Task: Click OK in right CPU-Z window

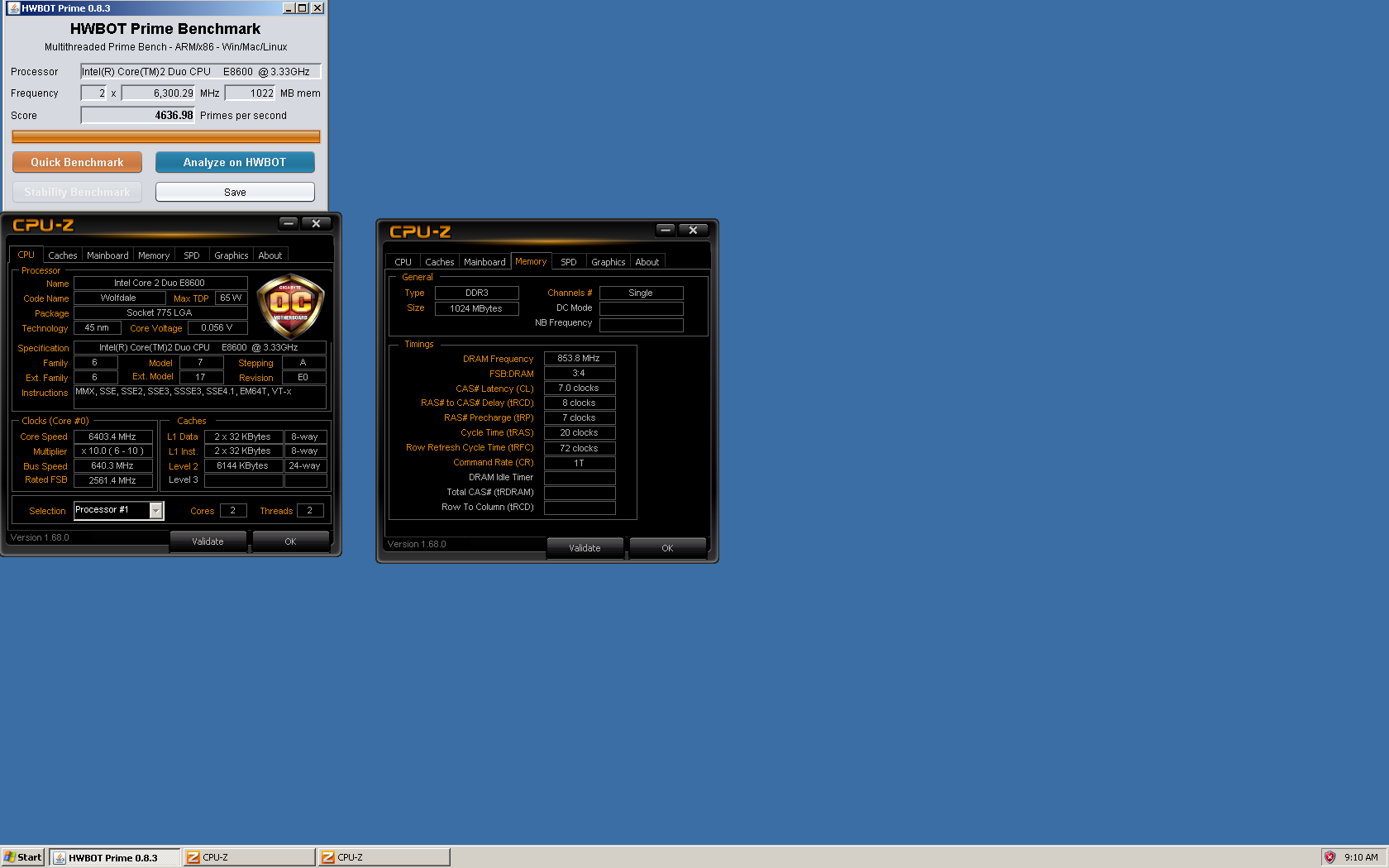Action: point(667,548)
